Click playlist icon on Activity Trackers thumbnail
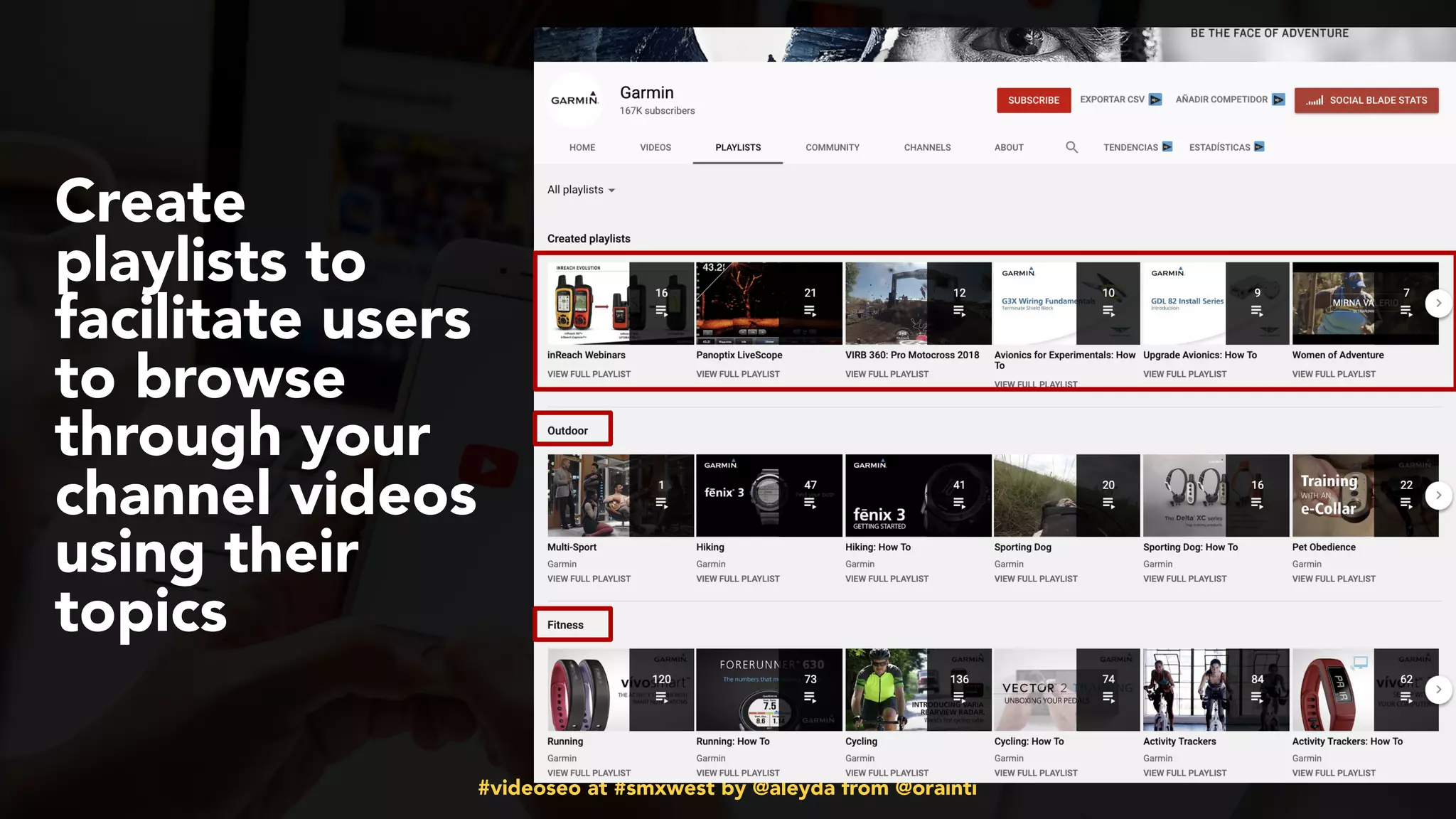The image size is (1456, 819). pos(1257,697)
